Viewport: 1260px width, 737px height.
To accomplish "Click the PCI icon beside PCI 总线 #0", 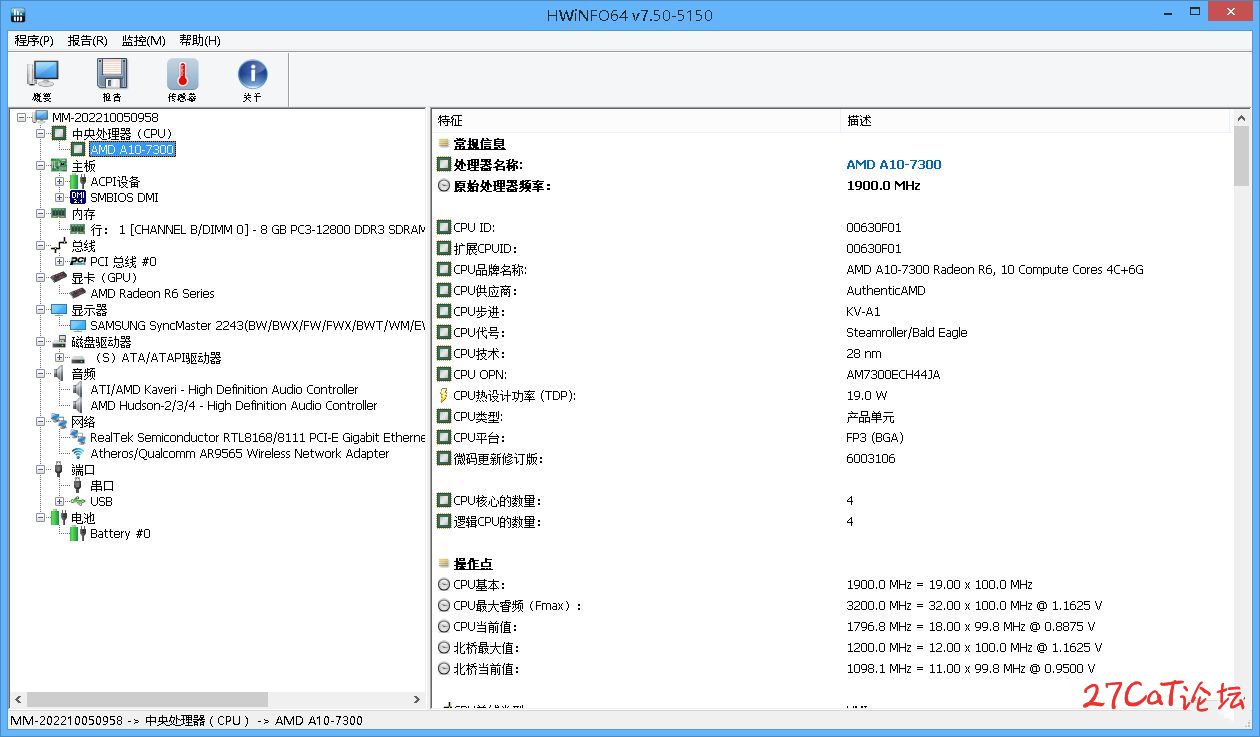I will pyautogui.click(x=78, y=261).
